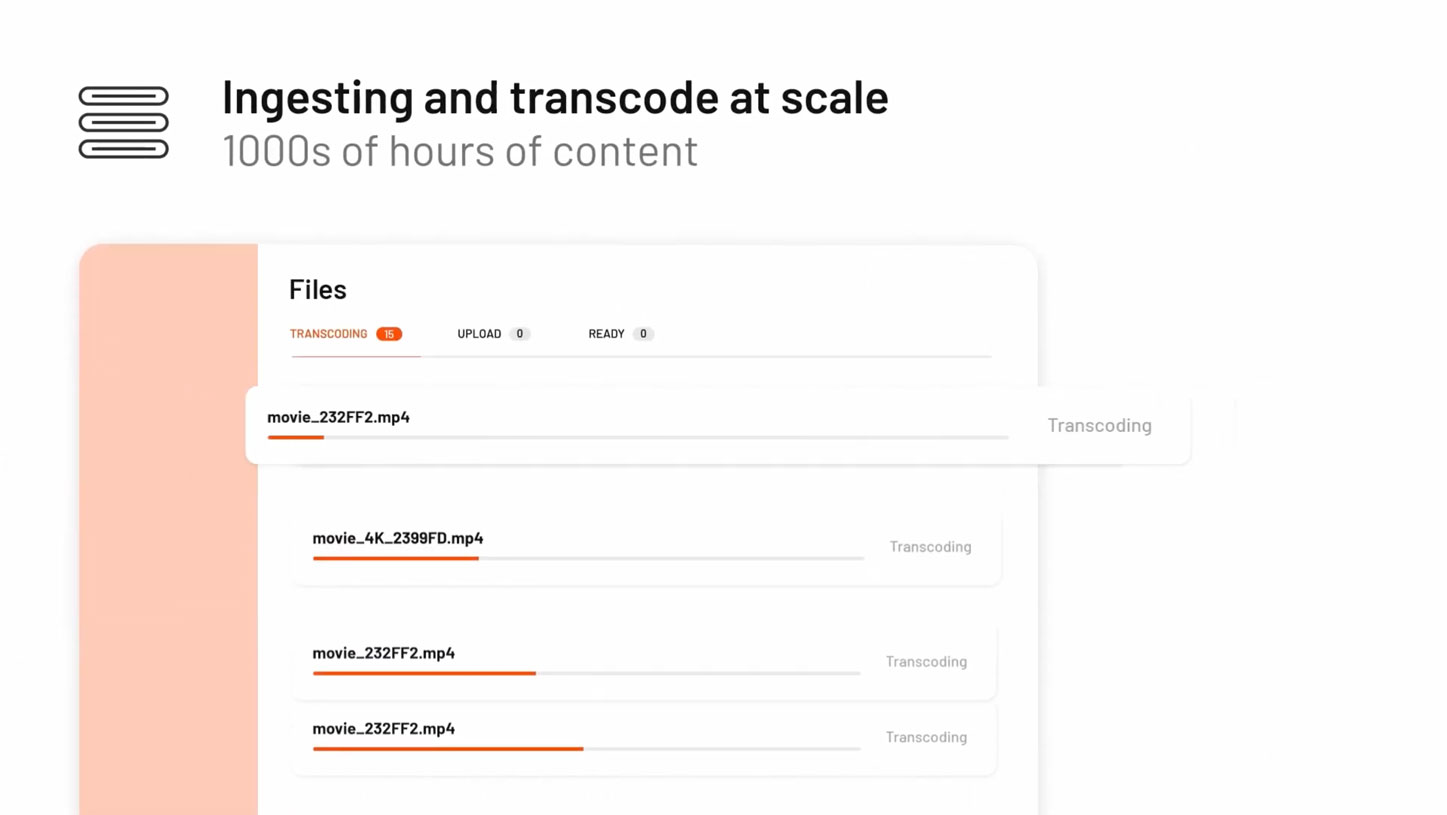This screenshot has height=815, width=1447.
Task: Click the zero badge next to READY
Action: 643,334
